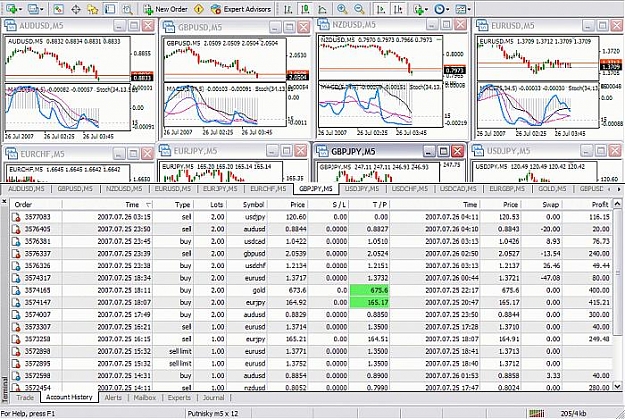Sort history by the Symbol column
The image size is (625, 419).
247,205
